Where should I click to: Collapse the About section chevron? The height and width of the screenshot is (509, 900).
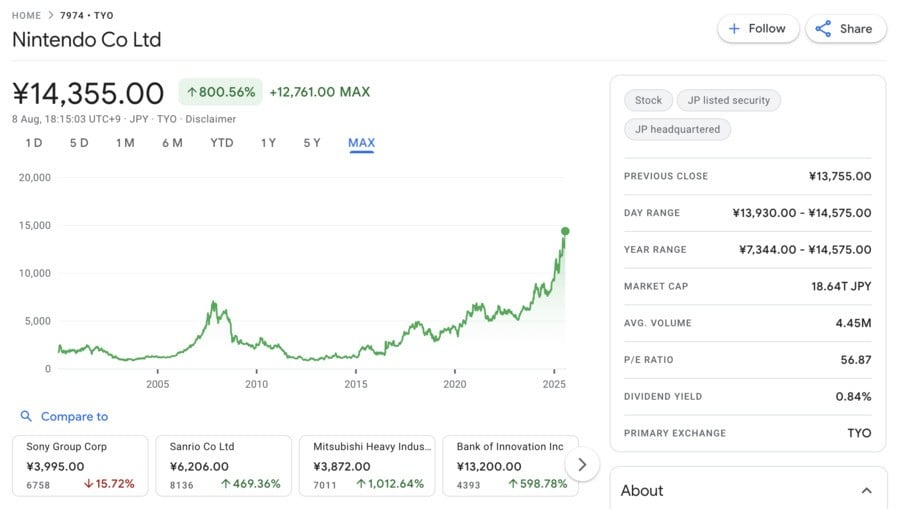point(866,490)
